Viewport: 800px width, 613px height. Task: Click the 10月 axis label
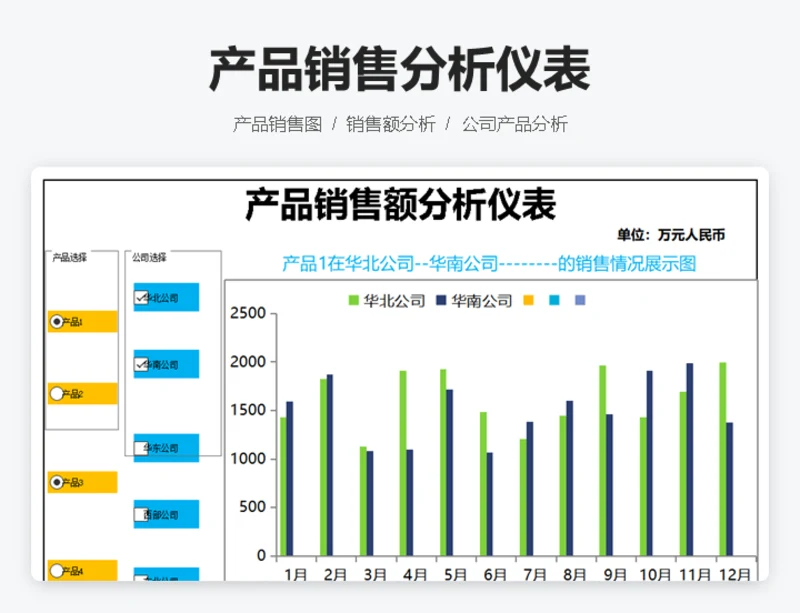[655, 574]
